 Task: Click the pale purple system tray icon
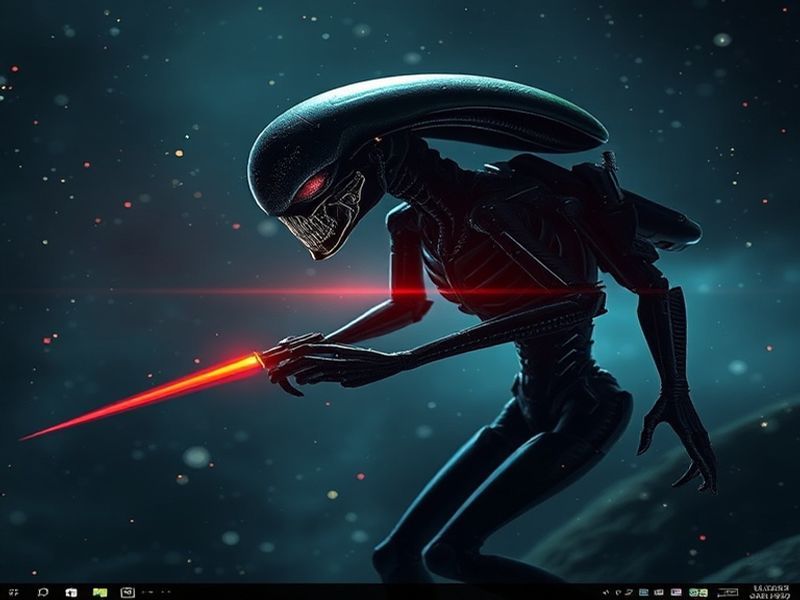(x=676, y=592)
